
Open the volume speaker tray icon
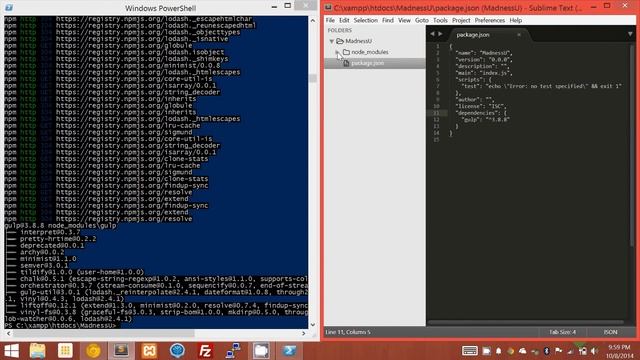coord(594,351)
